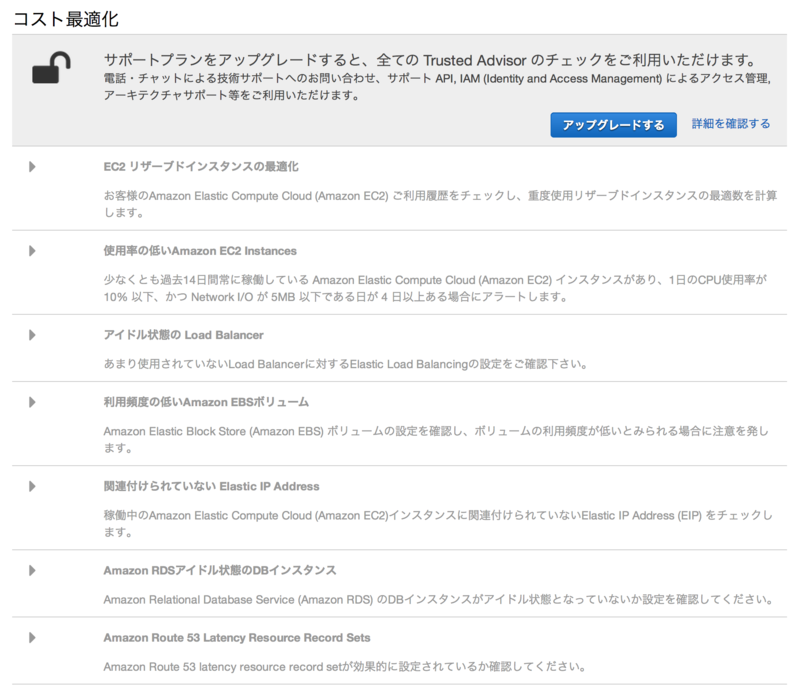800x691 pixels.
Task: Click the unlocked padlock icon in banner
Action: [x=51, y=68]
